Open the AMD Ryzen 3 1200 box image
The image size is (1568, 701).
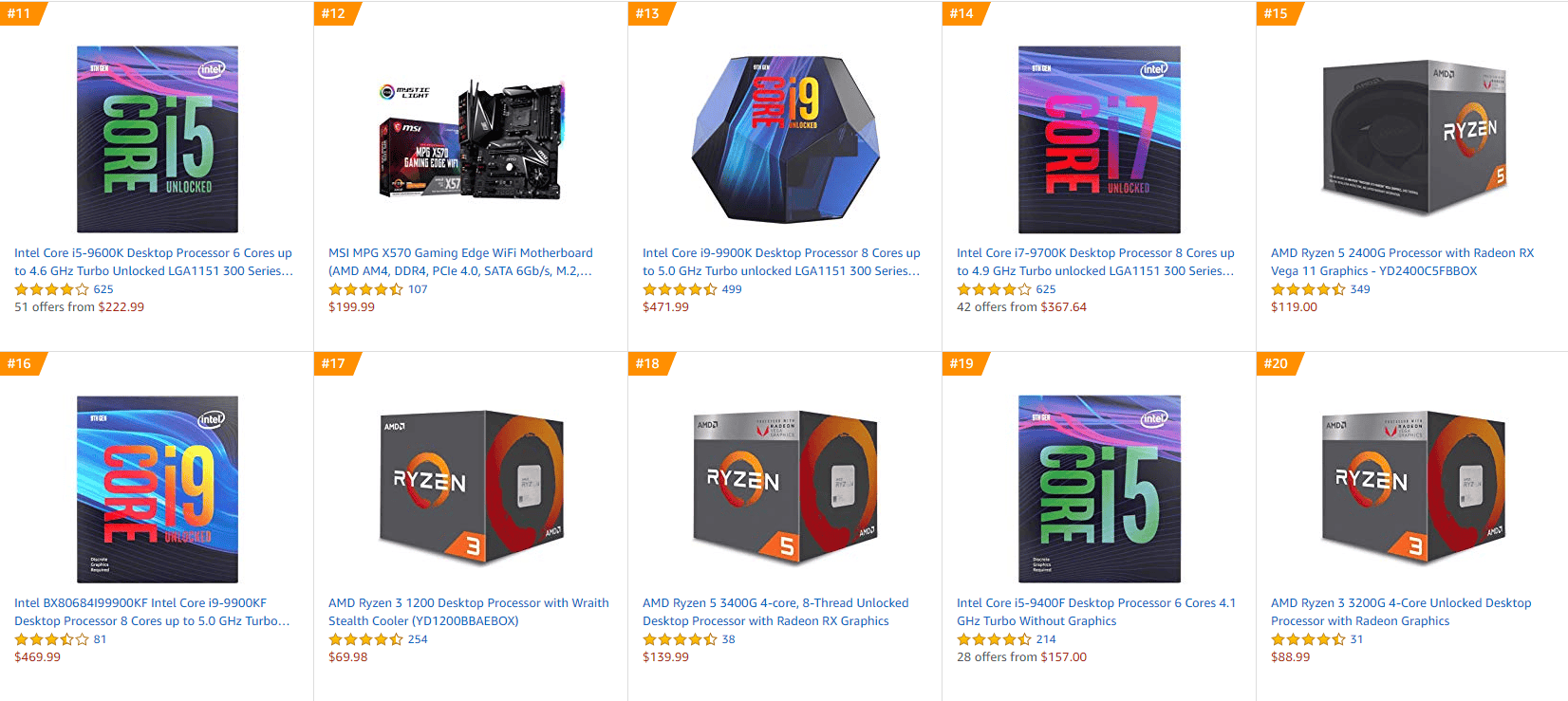point(472,488)
